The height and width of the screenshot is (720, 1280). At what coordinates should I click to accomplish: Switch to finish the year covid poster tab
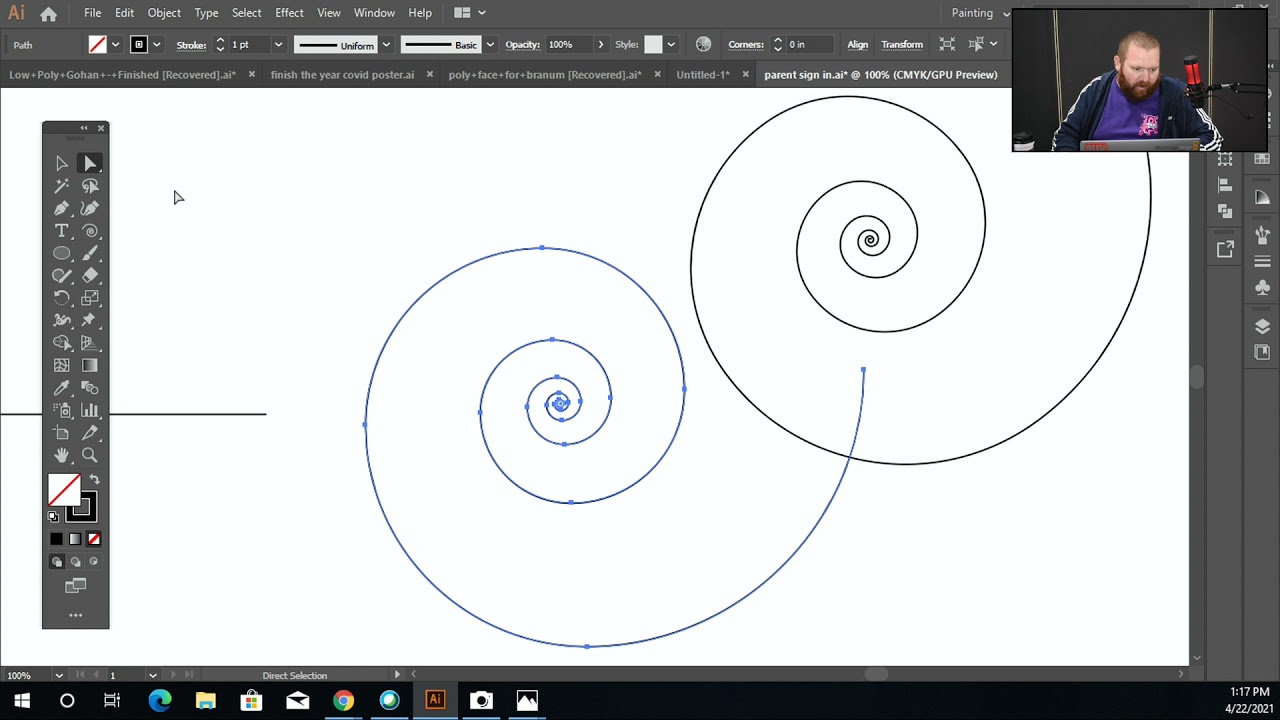tap(342, 74)
